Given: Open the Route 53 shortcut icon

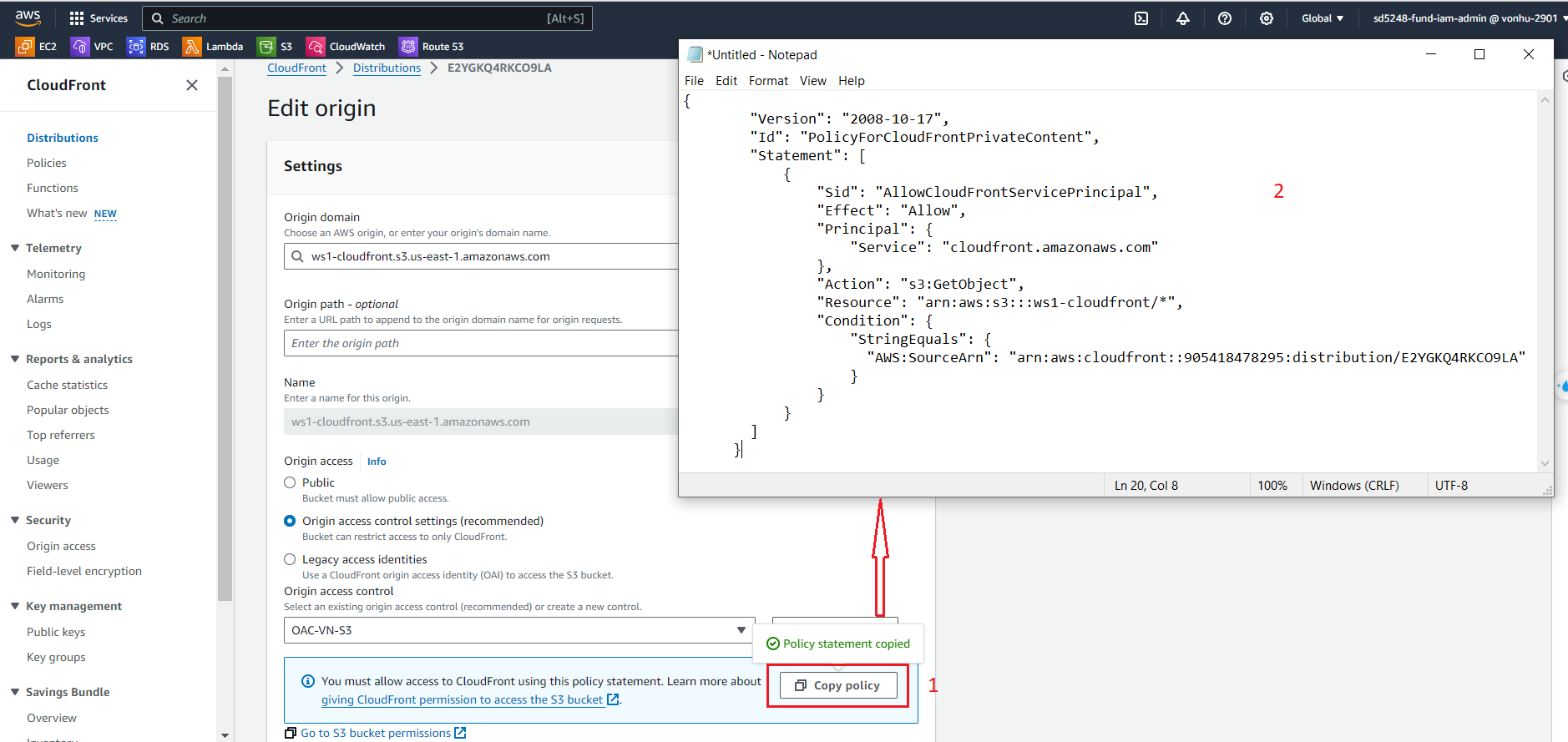Looking at the screenshot, I should pos(408,47).
